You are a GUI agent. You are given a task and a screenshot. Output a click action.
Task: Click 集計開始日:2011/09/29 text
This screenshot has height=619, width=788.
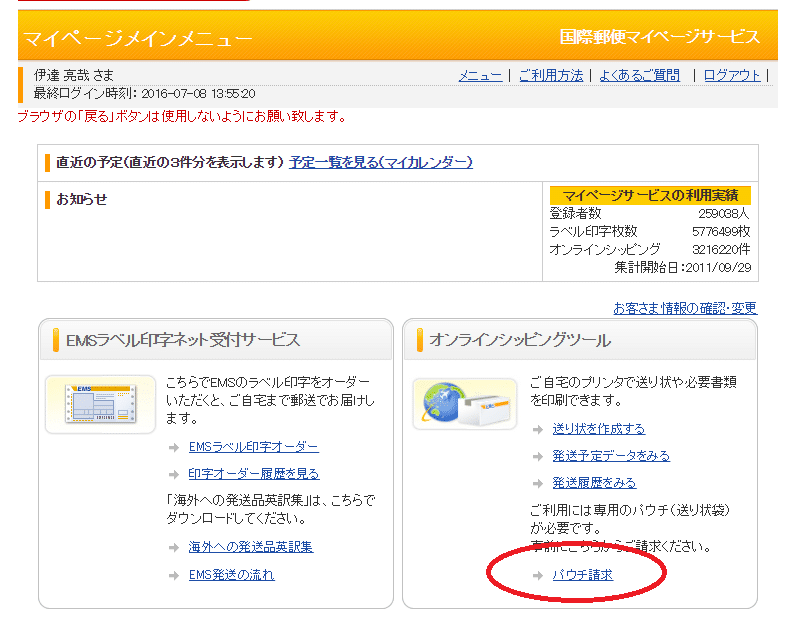682,267
